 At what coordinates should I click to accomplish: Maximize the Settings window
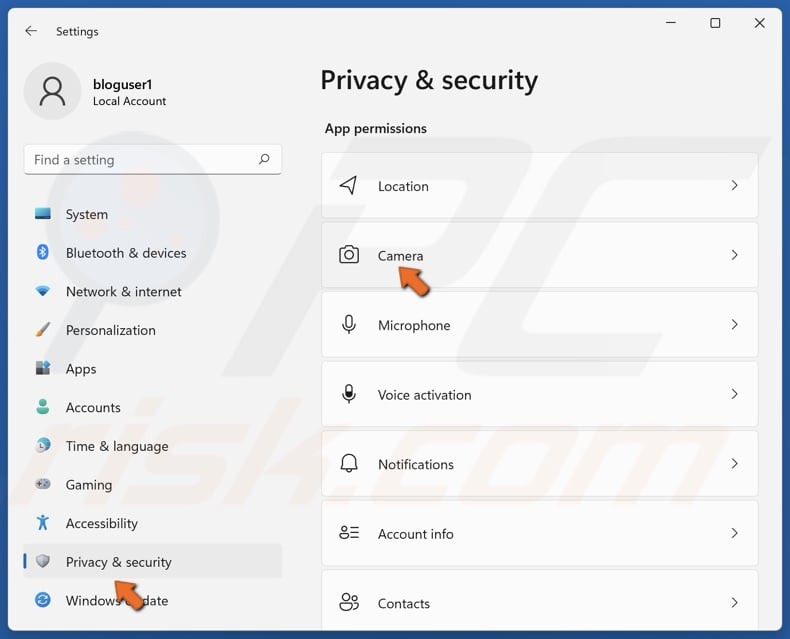[x=715, y=23]
